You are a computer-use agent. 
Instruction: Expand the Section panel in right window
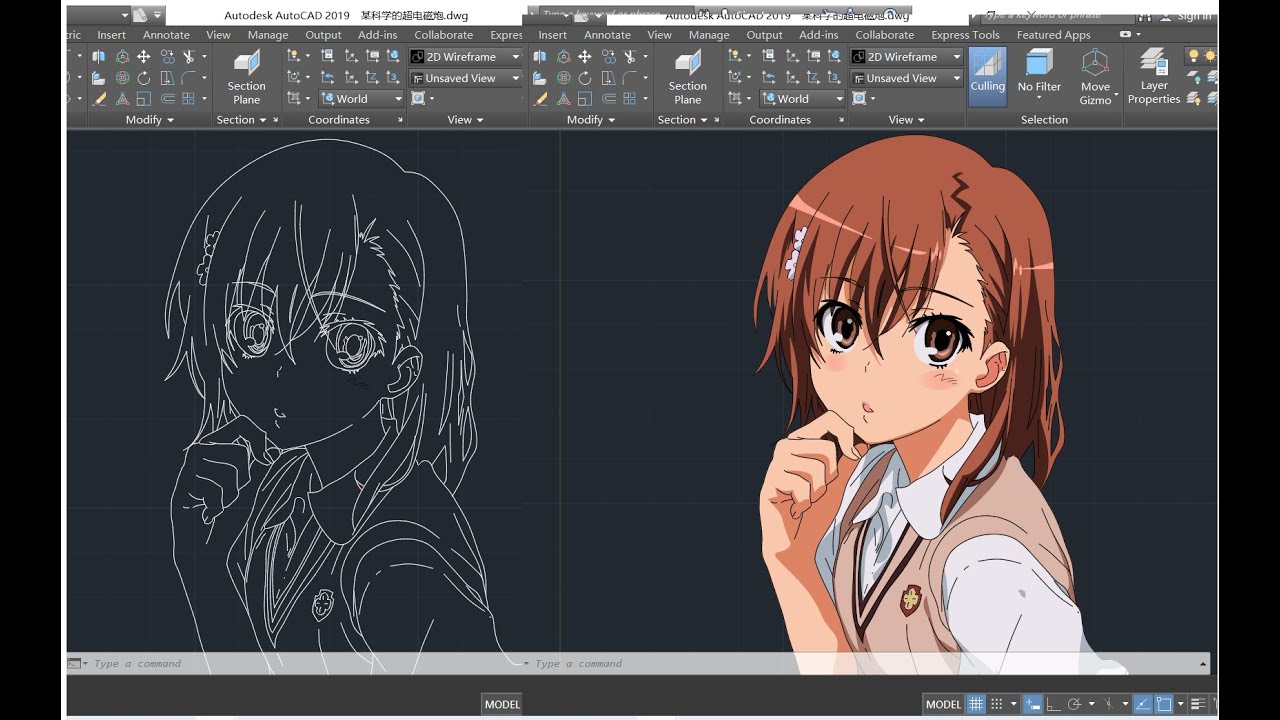pyautogui.click(x=683, y=120)
